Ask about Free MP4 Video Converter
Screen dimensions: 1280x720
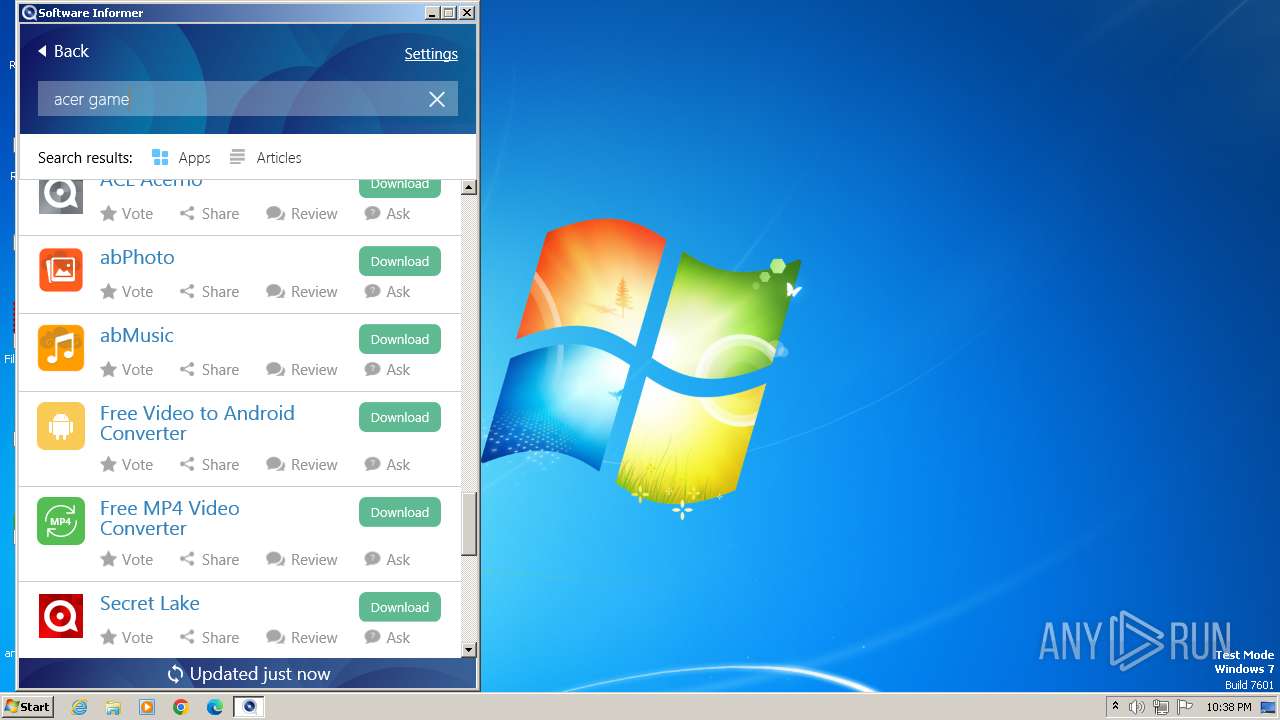(x=388, y=560)
